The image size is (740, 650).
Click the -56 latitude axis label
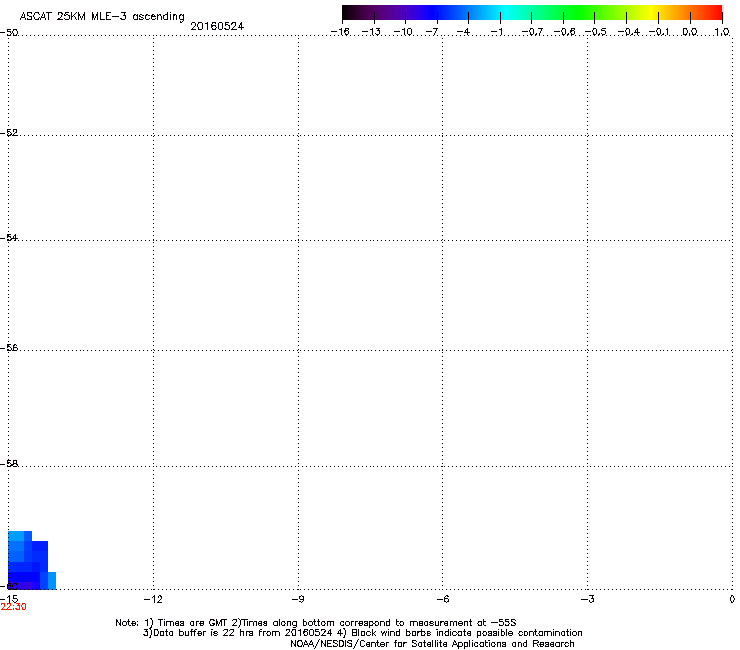[x=9, y=348]
